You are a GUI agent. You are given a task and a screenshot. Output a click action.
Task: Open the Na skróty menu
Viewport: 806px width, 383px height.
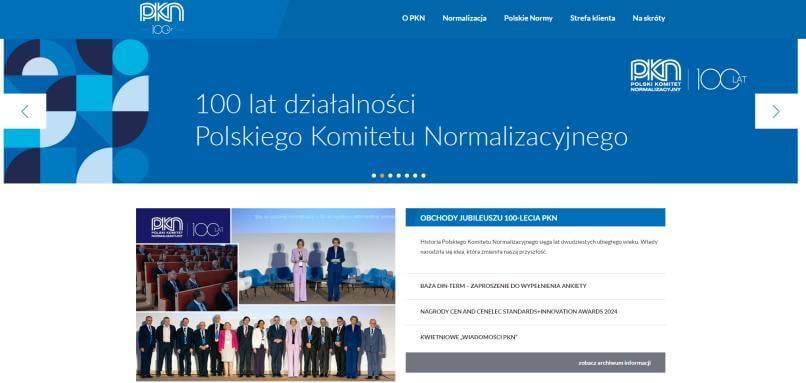(649, 18)
